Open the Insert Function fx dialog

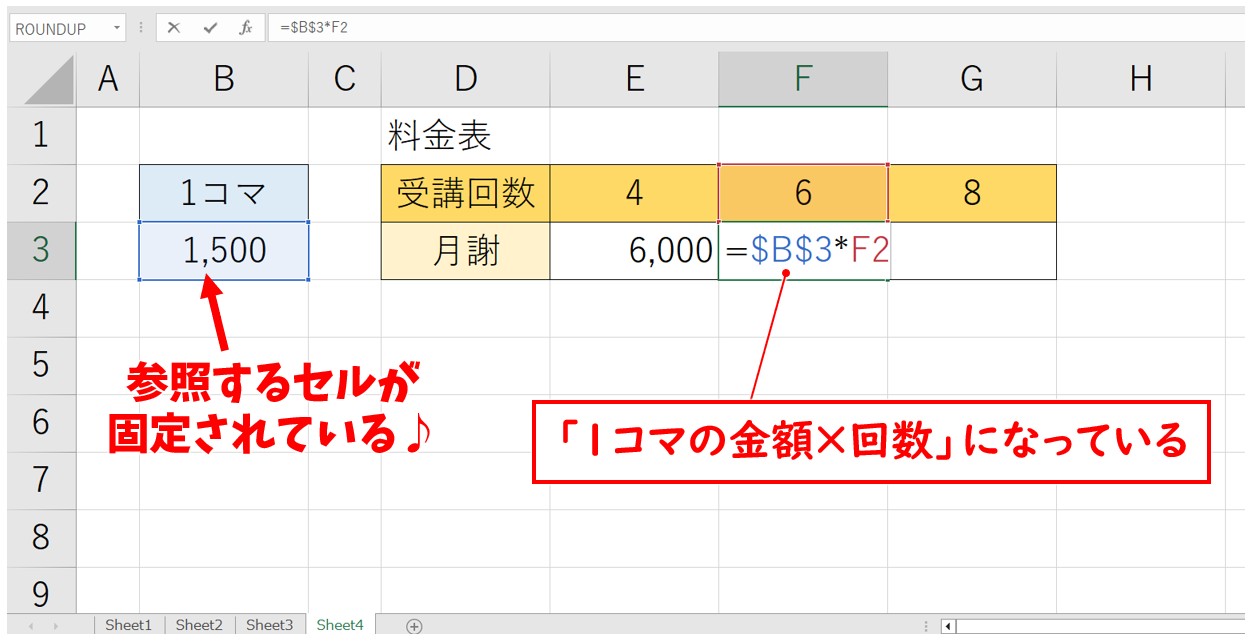point(246,28)
